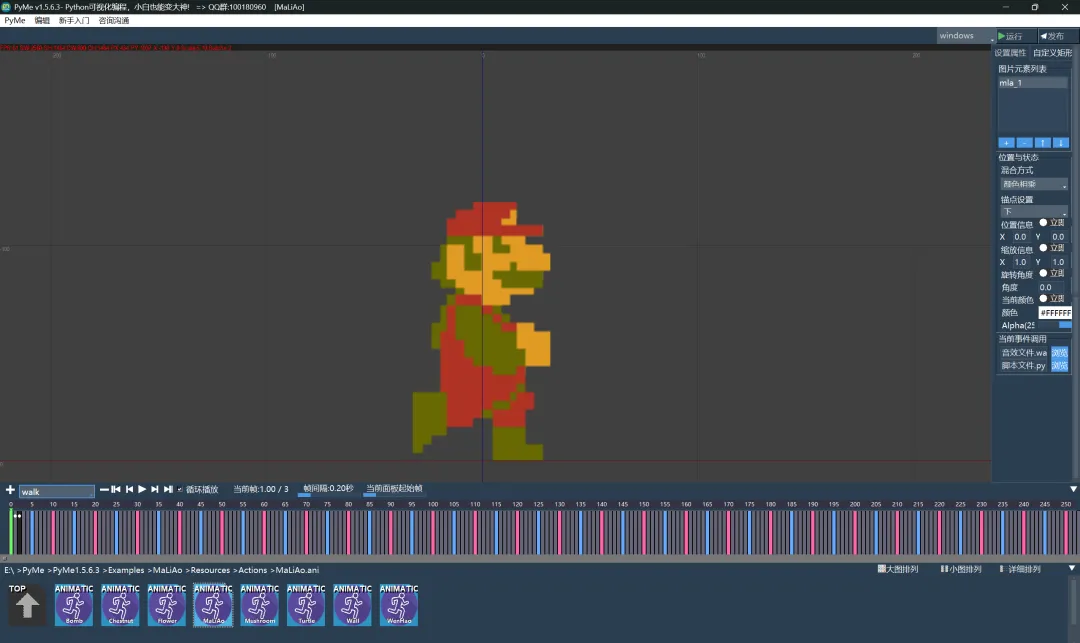Select frame 50 on the timeline
The height and width of the screenshot is (643, 1080).
click(222, 532)
